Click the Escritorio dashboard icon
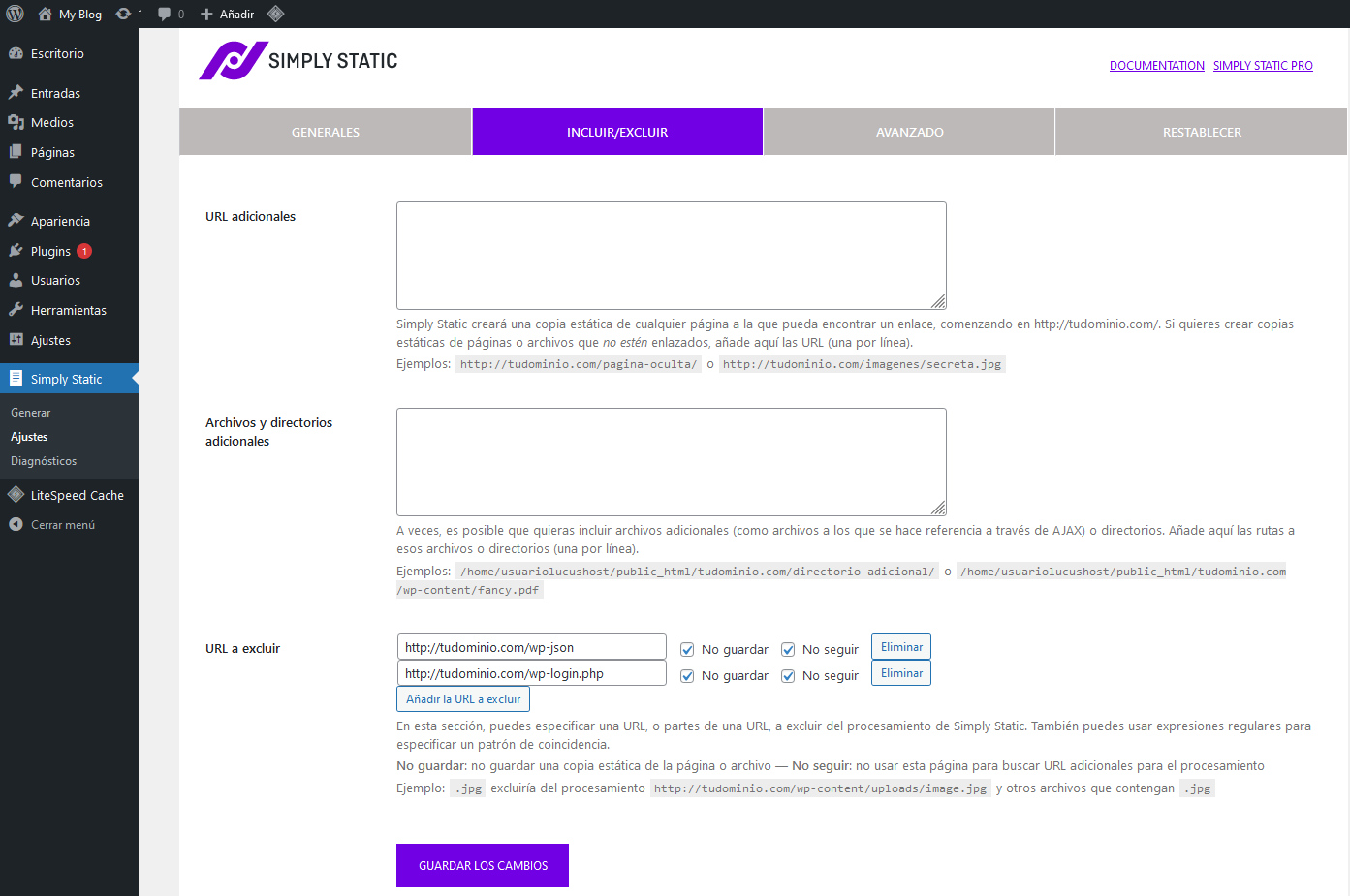Screen dimensions: 1350x896 [16, 53]
